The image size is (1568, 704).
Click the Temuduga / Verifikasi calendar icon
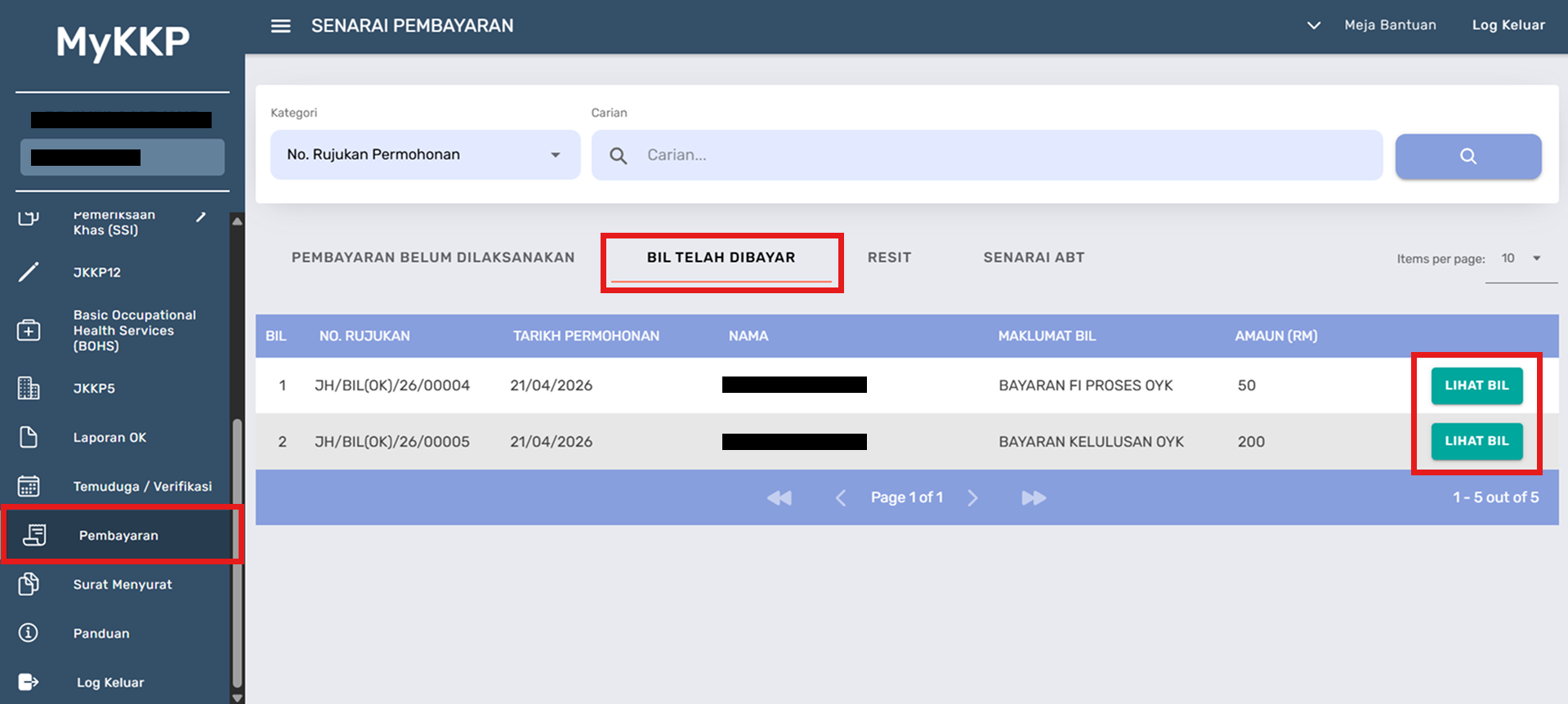[29, 486]
